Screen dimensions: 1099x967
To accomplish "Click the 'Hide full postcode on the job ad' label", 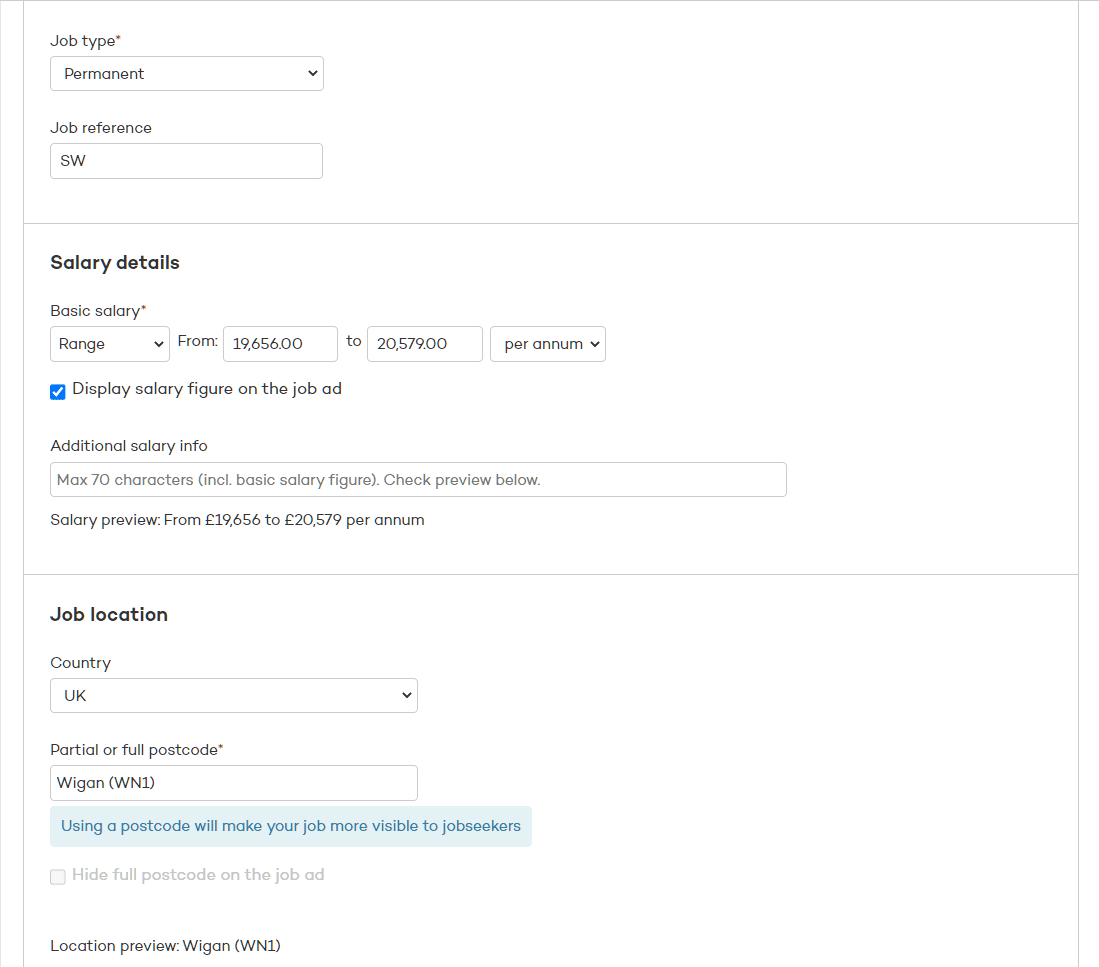I will 198,875.
